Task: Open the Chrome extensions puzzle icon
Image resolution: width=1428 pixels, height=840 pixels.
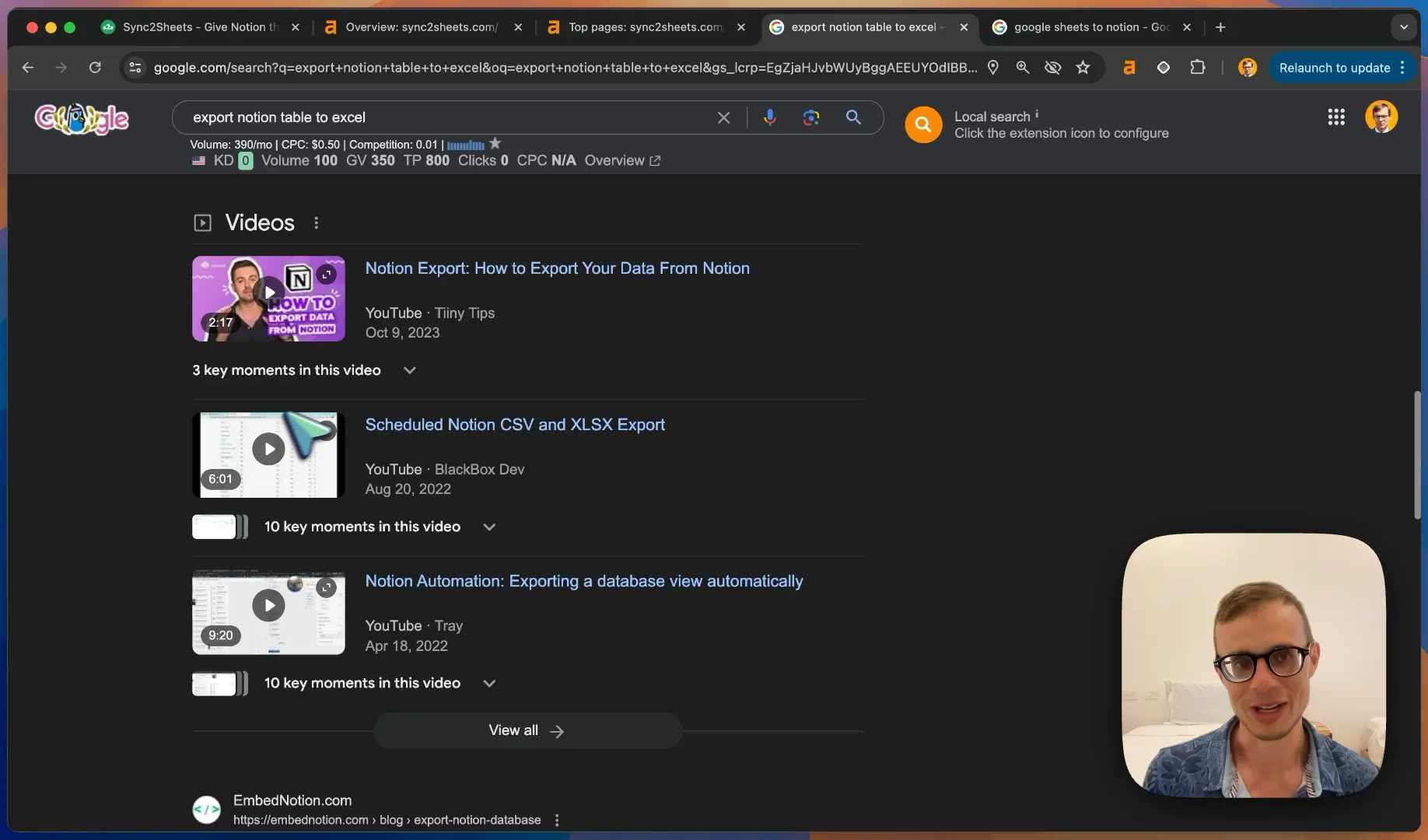Action: [x=1198, y=68]
